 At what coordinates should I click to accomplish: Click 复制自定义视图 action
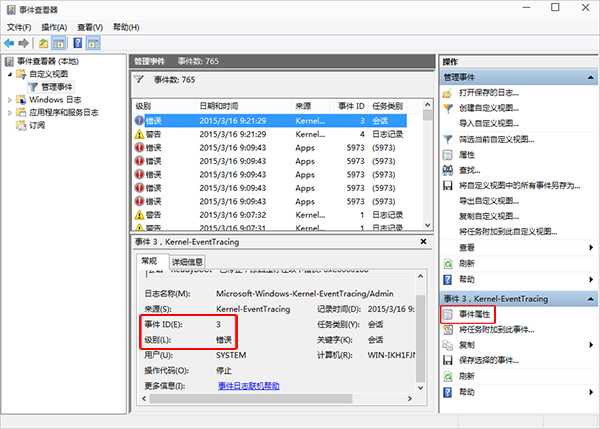[489, 216]
